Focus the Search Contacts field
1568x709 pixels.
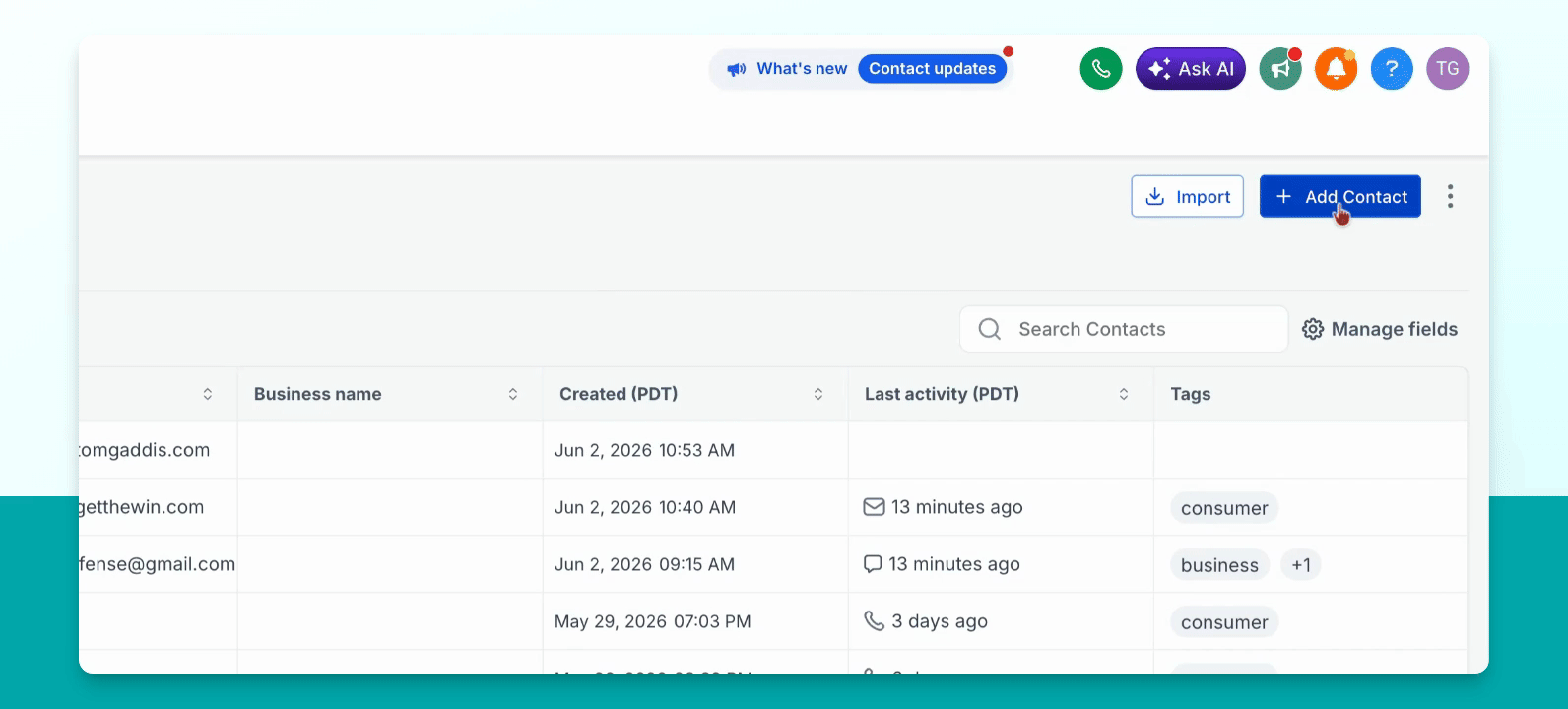click(1124, 329)
